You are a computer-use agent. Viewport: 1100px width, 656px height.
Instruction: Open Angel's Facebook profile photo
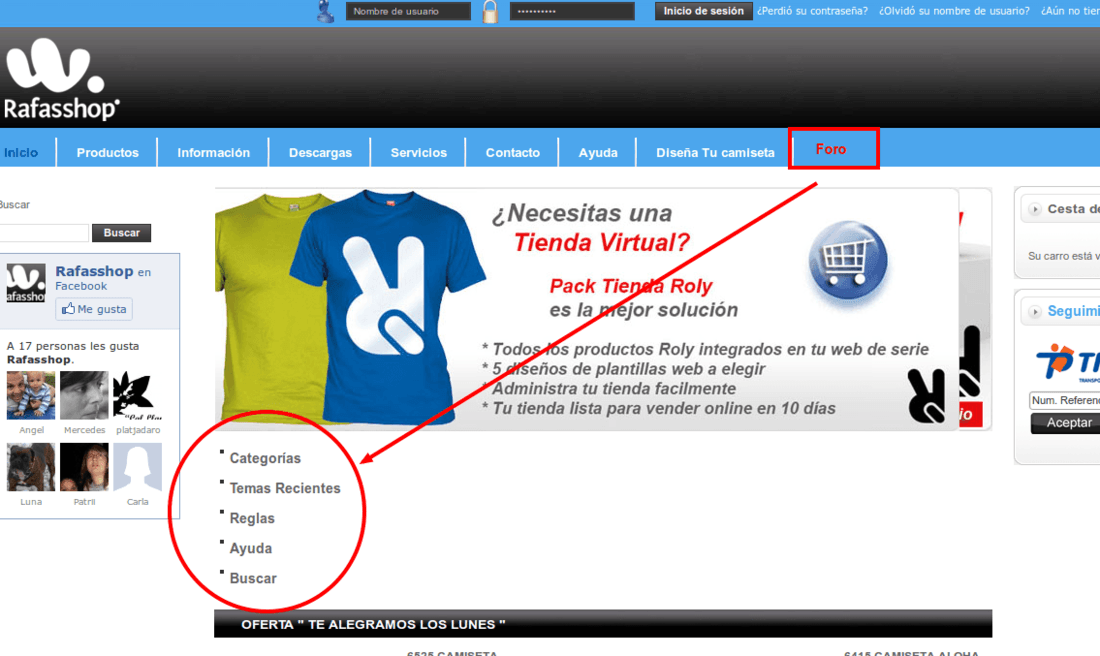pyautogui.click(x=31, y=395)
